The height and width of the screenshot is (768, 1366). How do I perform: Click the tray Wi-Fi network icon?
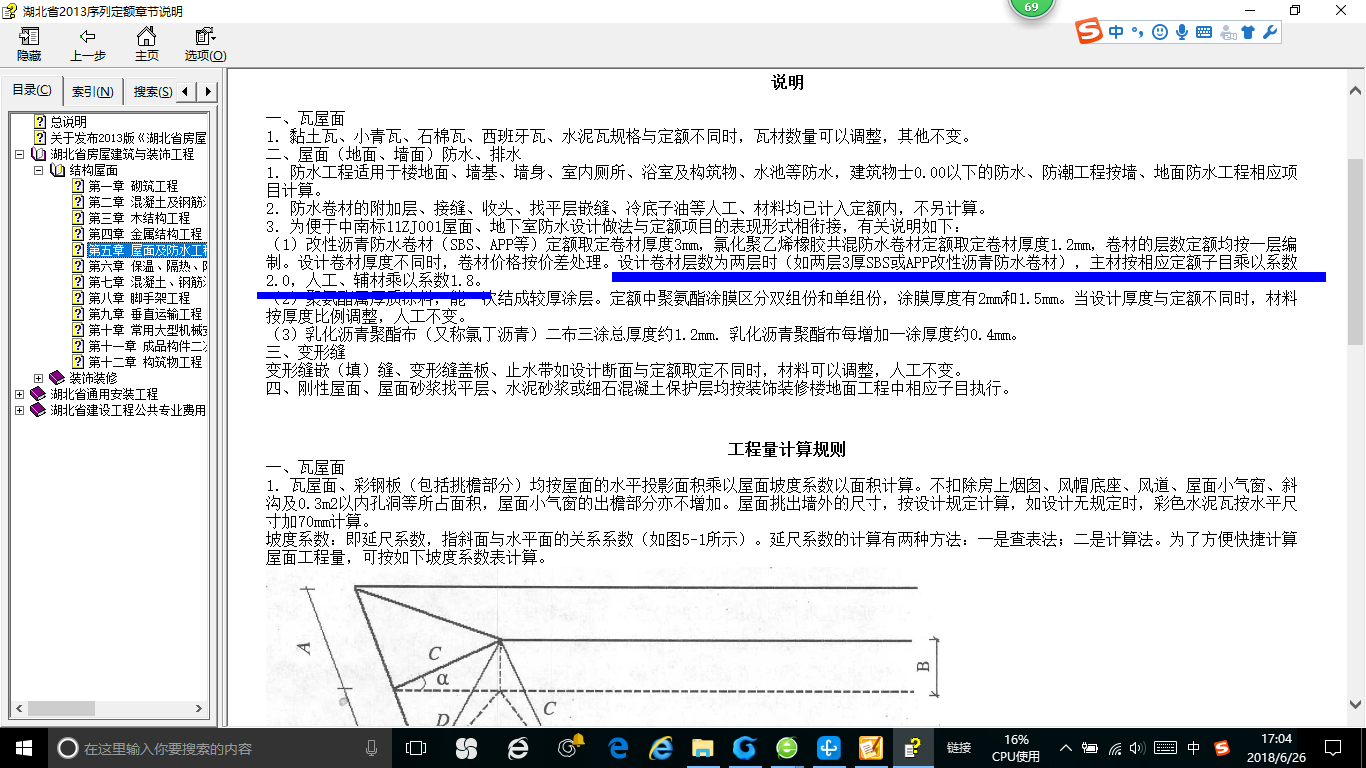(1115, 748)
